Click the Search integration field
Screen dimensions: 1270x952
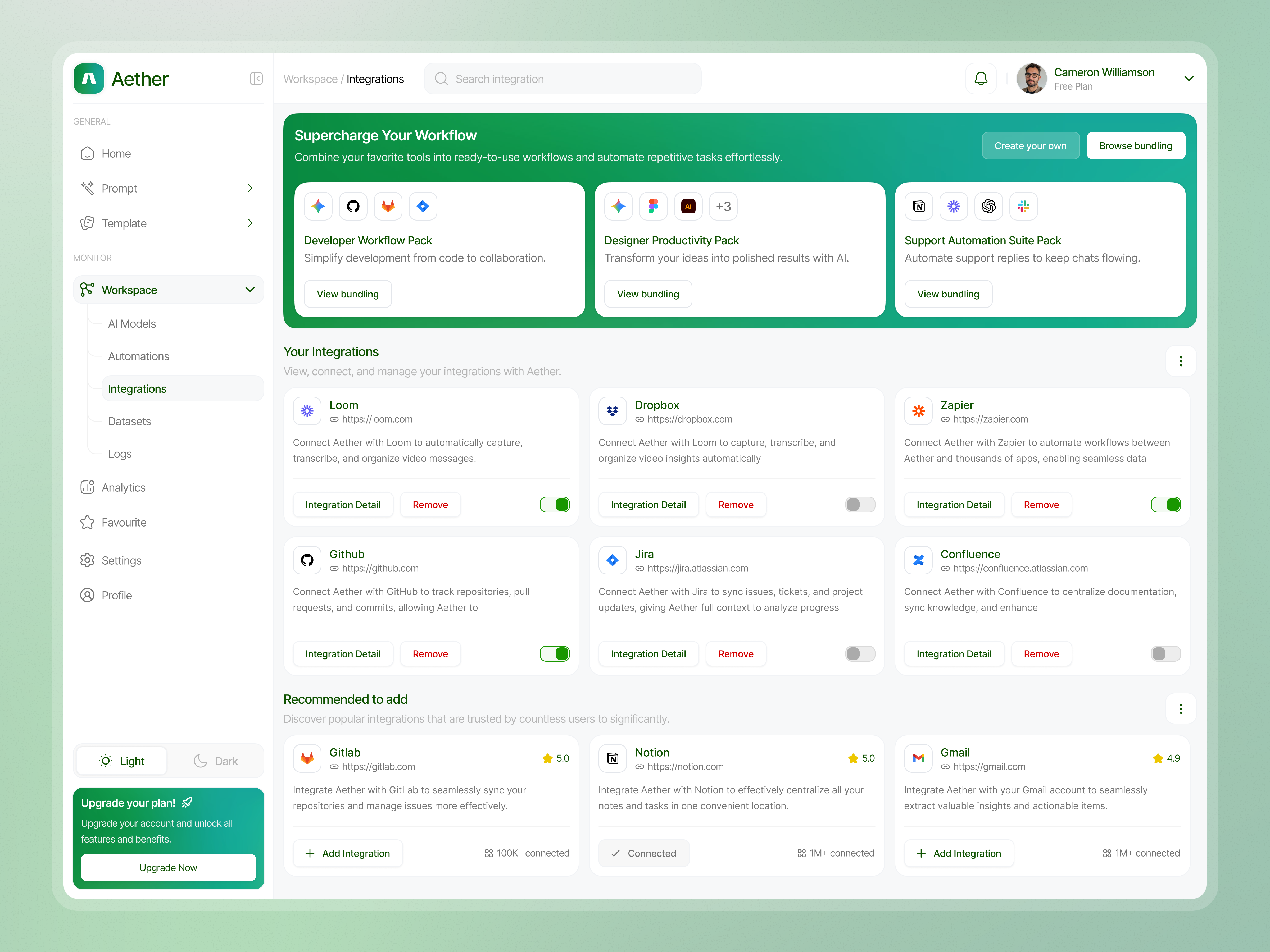[x=563, y=79]
